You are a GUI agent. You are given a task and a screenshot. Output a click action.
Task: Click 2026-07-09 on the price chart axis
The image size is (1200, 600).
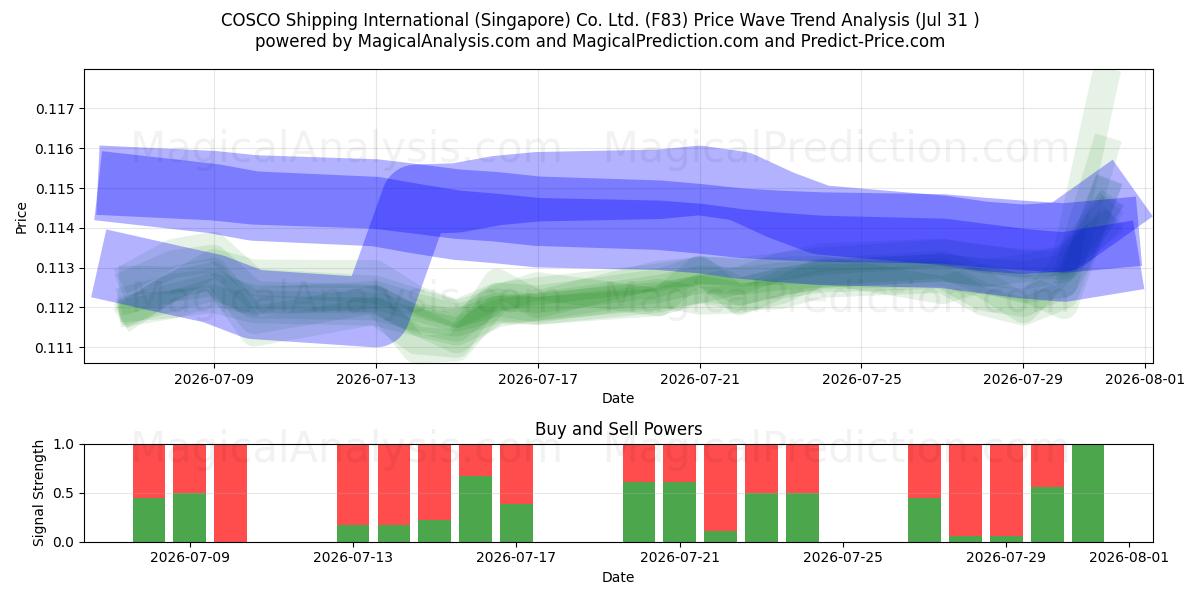(214, 380)
